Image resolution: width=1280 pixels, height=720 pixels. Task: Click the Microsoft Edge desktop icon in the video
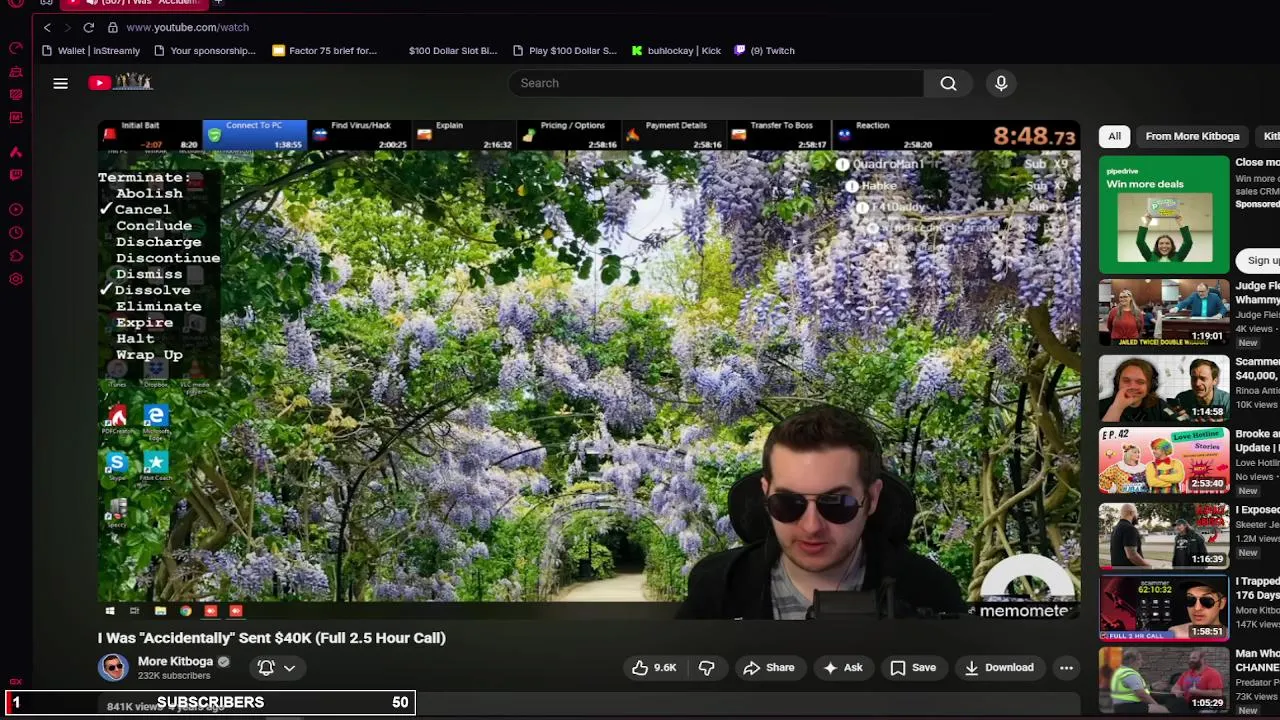point(155,420)
